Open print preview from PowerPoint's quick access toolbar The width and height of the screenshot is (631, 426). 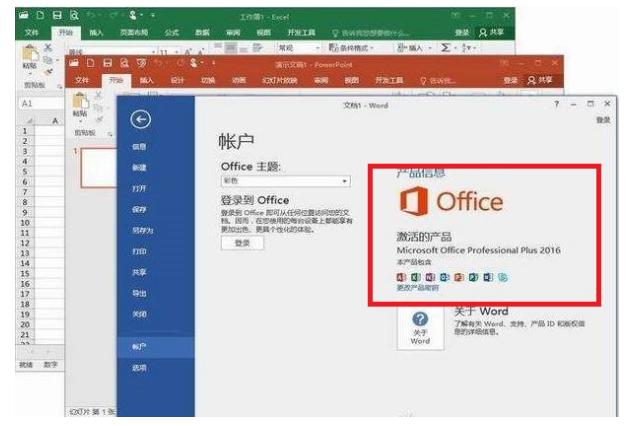pos(124,63)
